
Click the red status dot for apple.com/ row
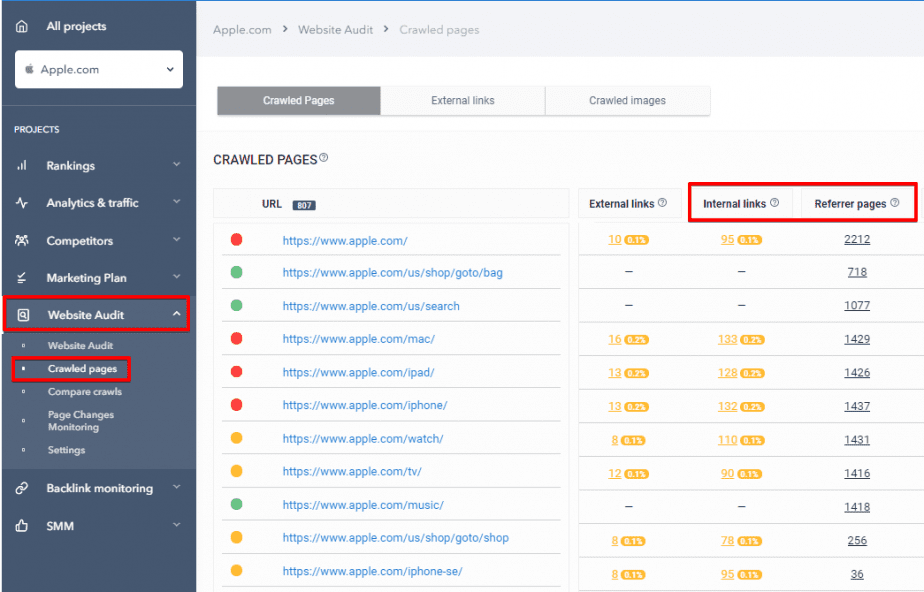tap(236, 239)
